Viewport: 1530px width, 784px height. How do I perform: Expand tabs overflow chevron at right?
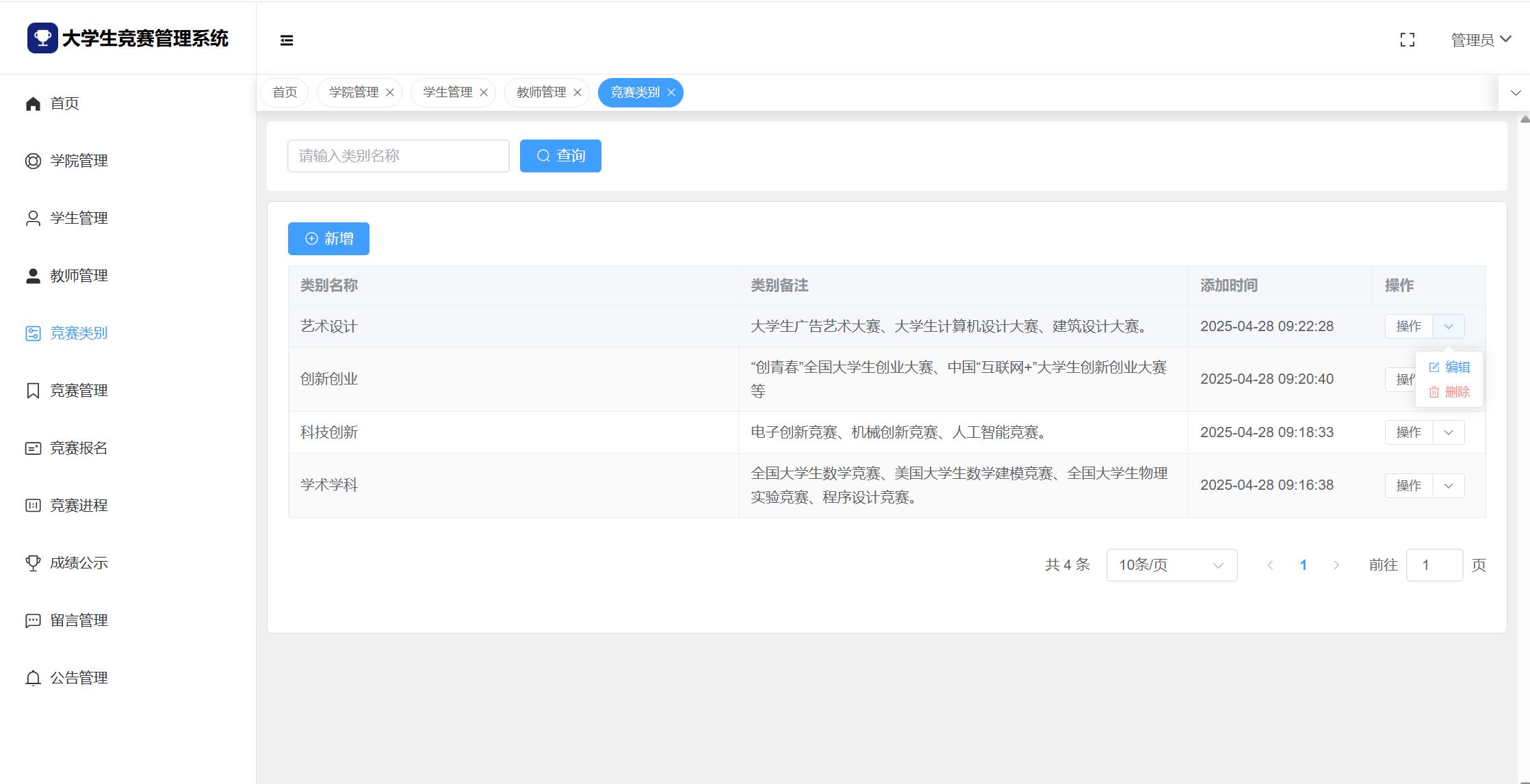1515,93
